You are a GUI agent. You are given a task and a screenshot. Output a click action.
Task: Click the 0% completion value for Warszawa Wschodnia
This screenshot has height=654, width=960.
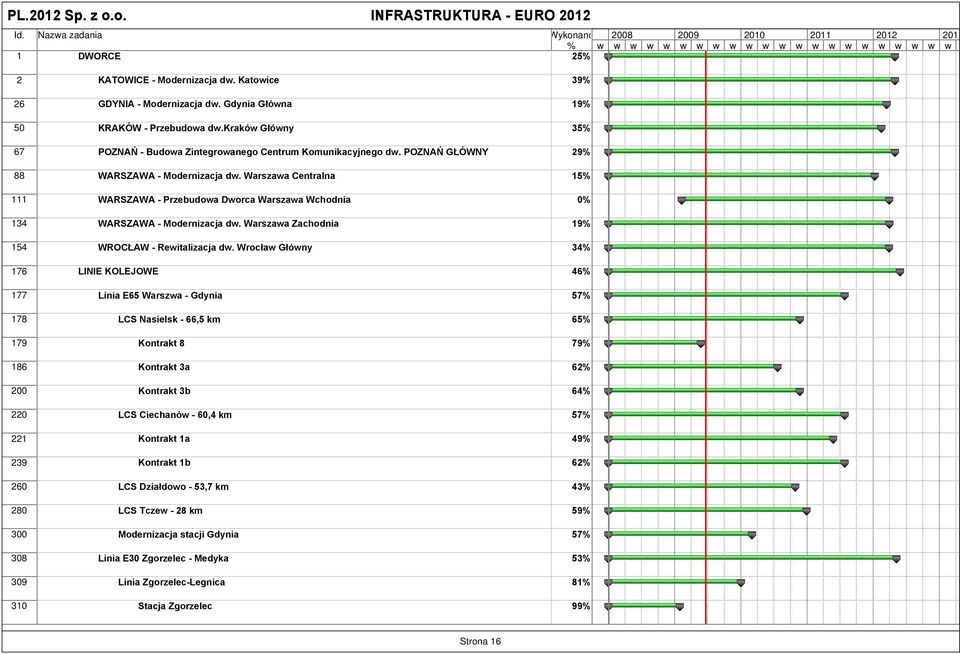coord(583,200)
